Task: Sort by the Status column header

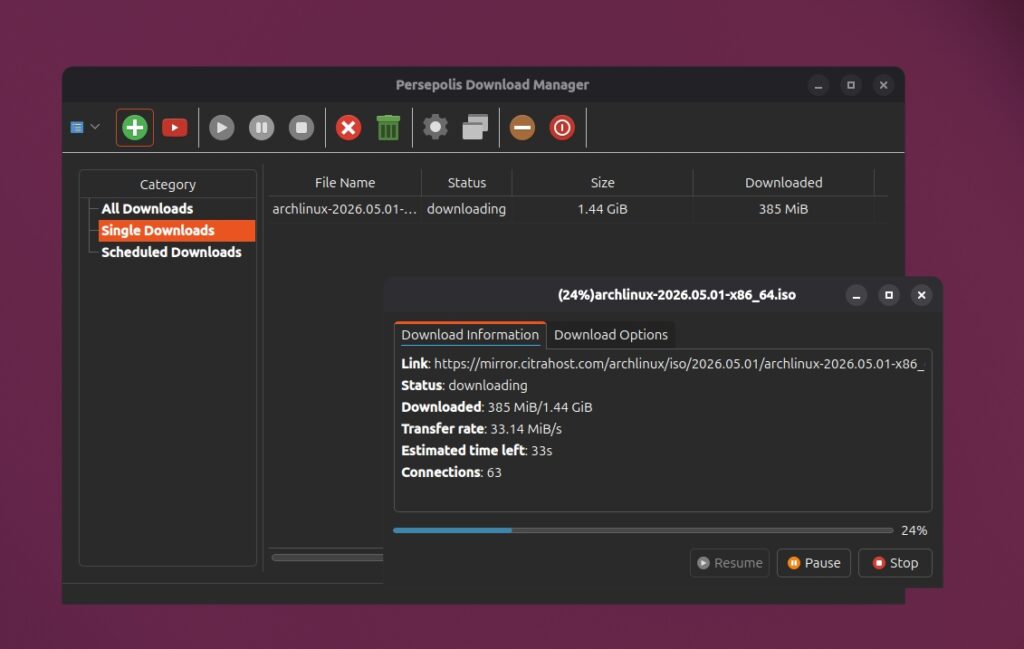Action: pos(466,183)
